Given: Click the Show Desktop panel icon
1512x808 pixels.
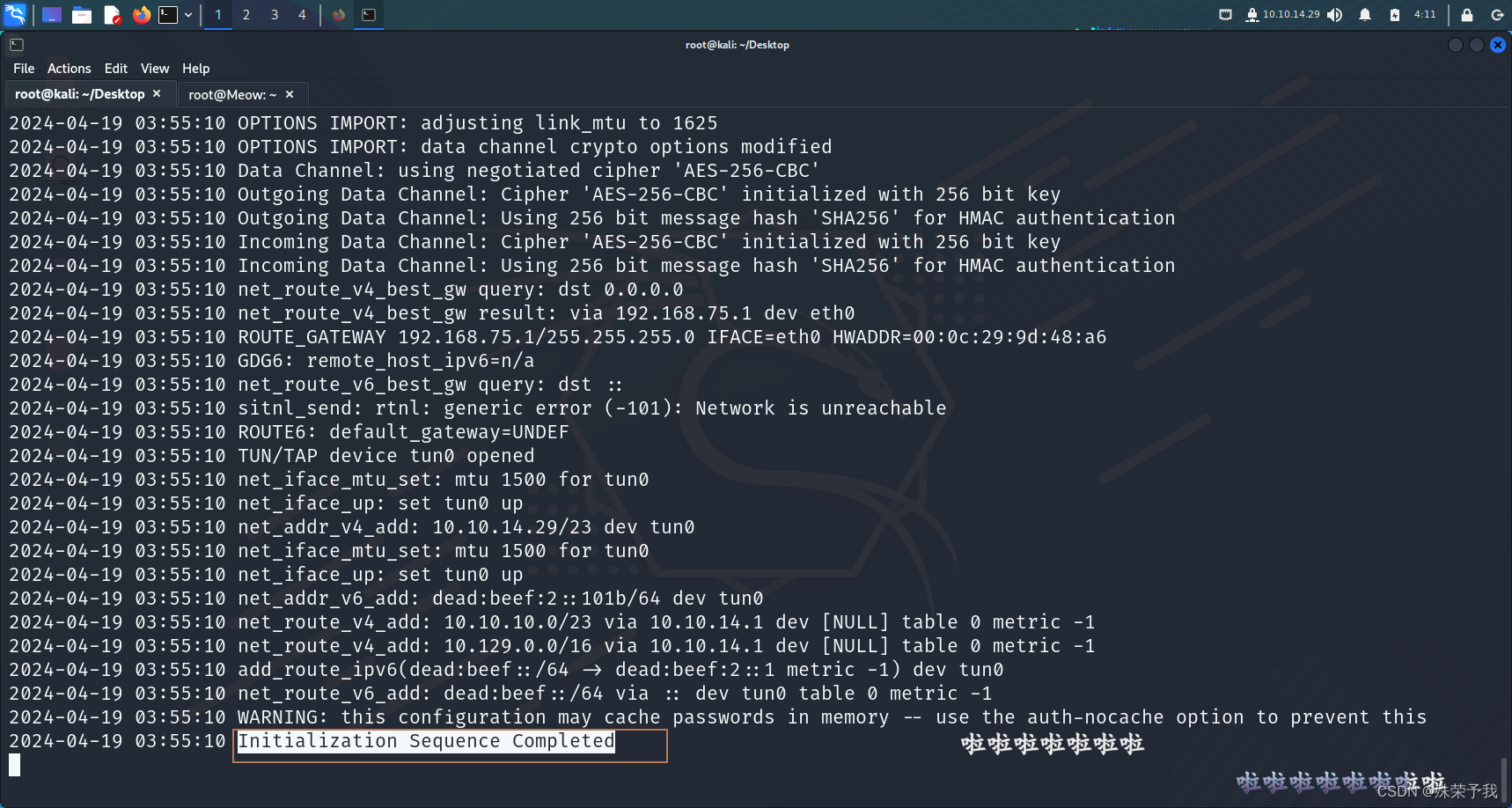Looking at the screenshot, I should pos(52,15).
